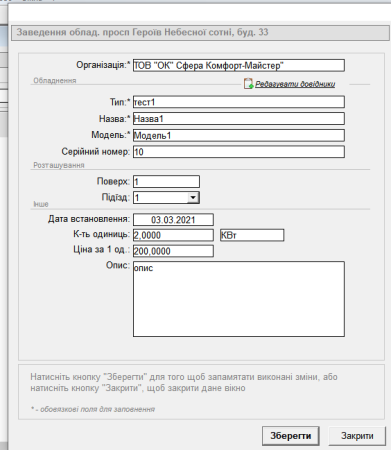
Task: Focus the 'Опис' description text area
Action: coord(239,299)
